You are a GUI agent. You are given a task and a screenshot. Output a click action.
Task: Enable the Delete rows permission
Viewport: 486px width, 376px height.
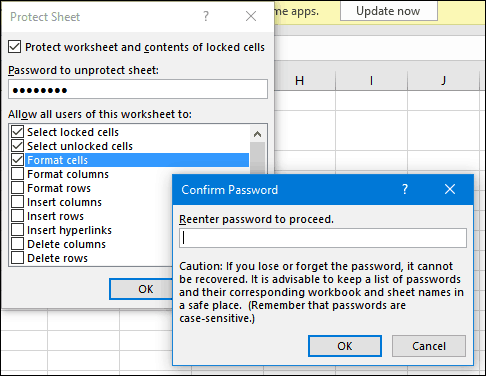click(17, 258)
